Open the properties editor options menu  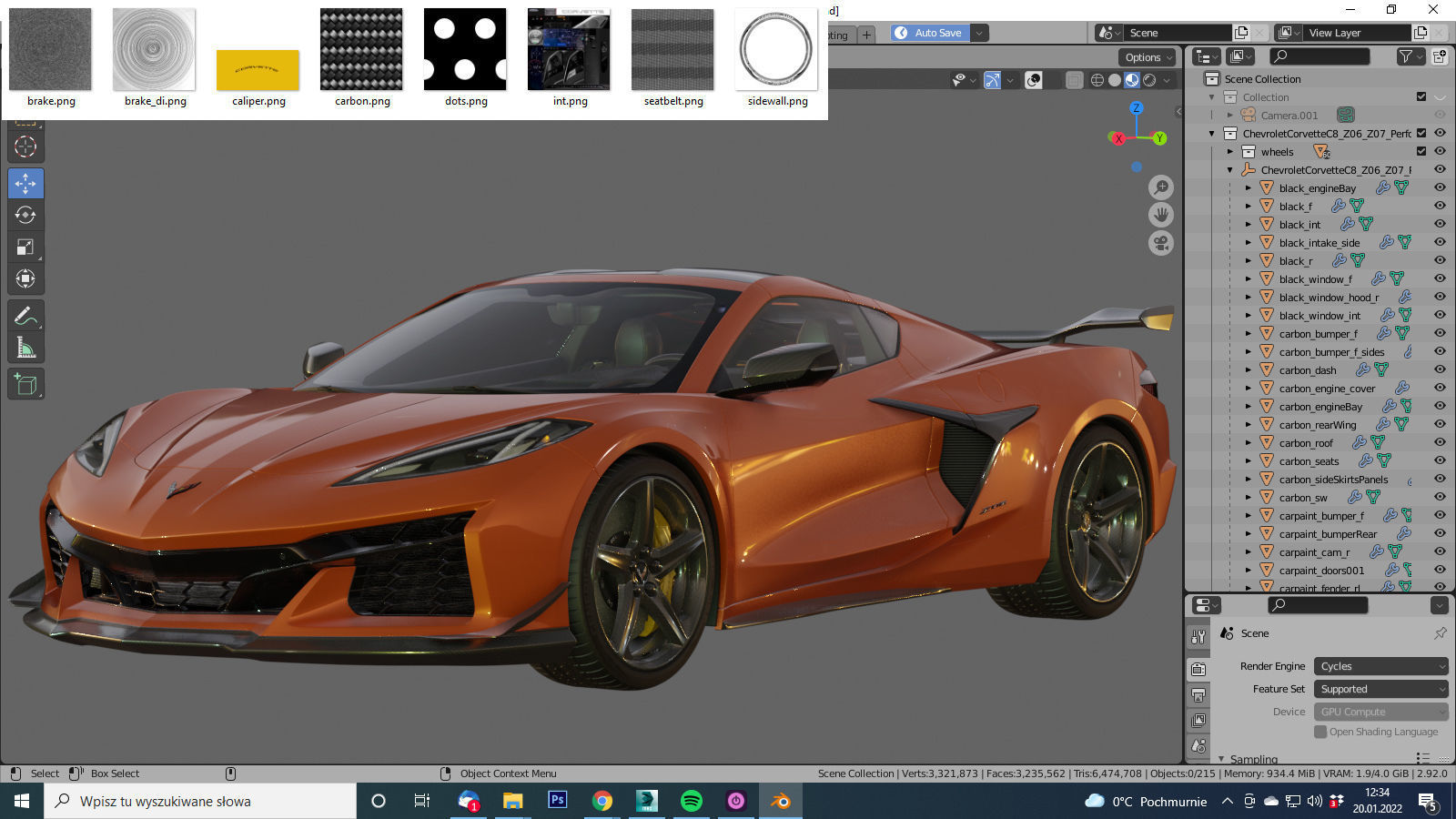tap(1440, 605)
